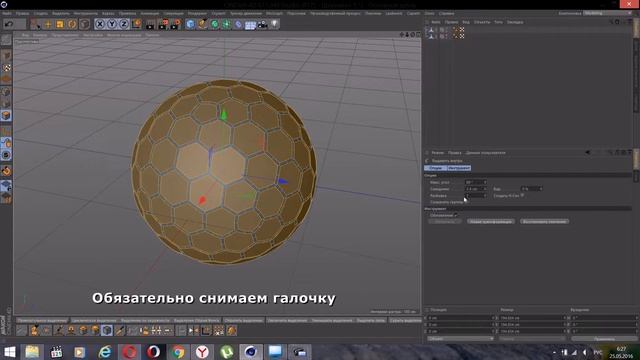Open the Инструменты menu
The width and height of the screenshot is (640, 360).
[x=86, y=13]
